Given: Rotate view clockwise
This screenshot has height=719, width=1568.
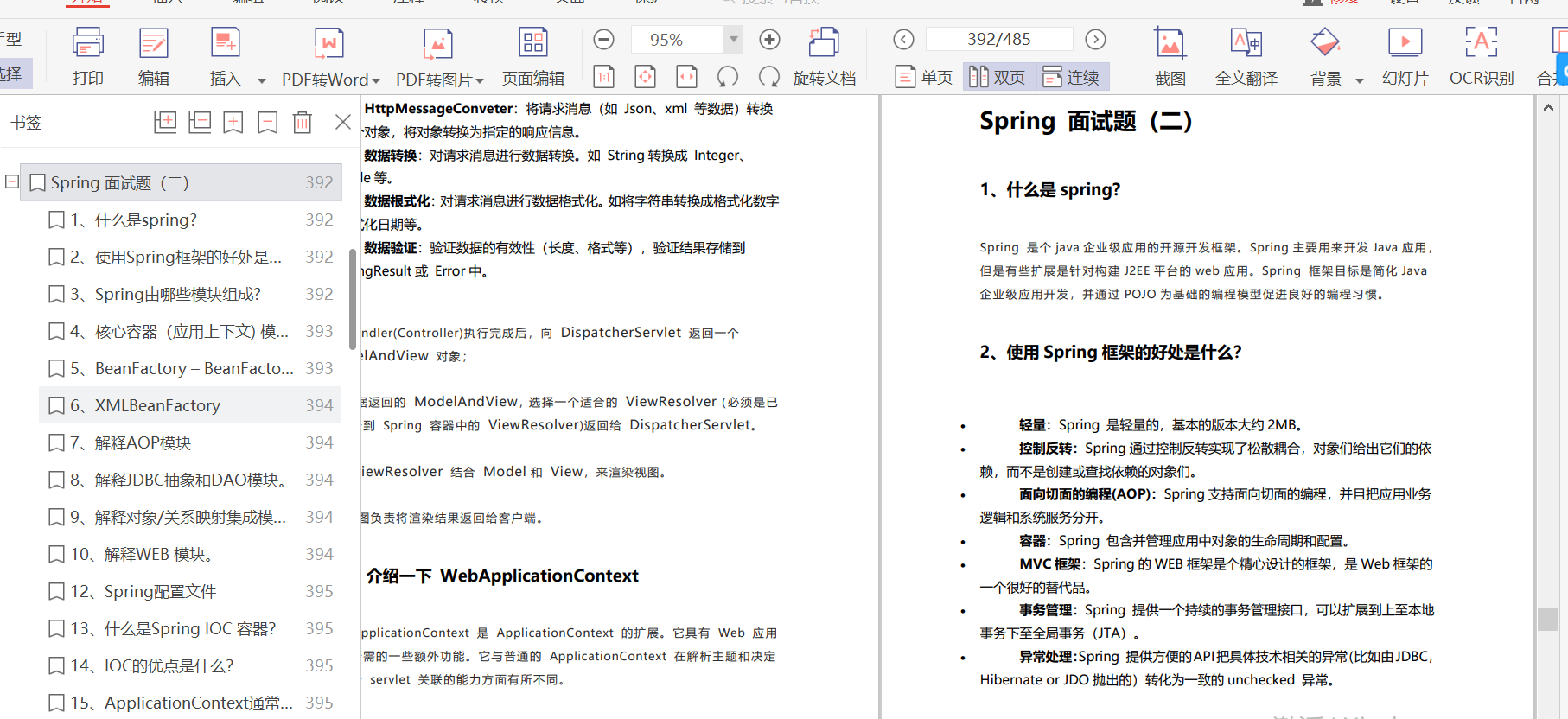Looking at the screenshot, I should pos(768,77).
